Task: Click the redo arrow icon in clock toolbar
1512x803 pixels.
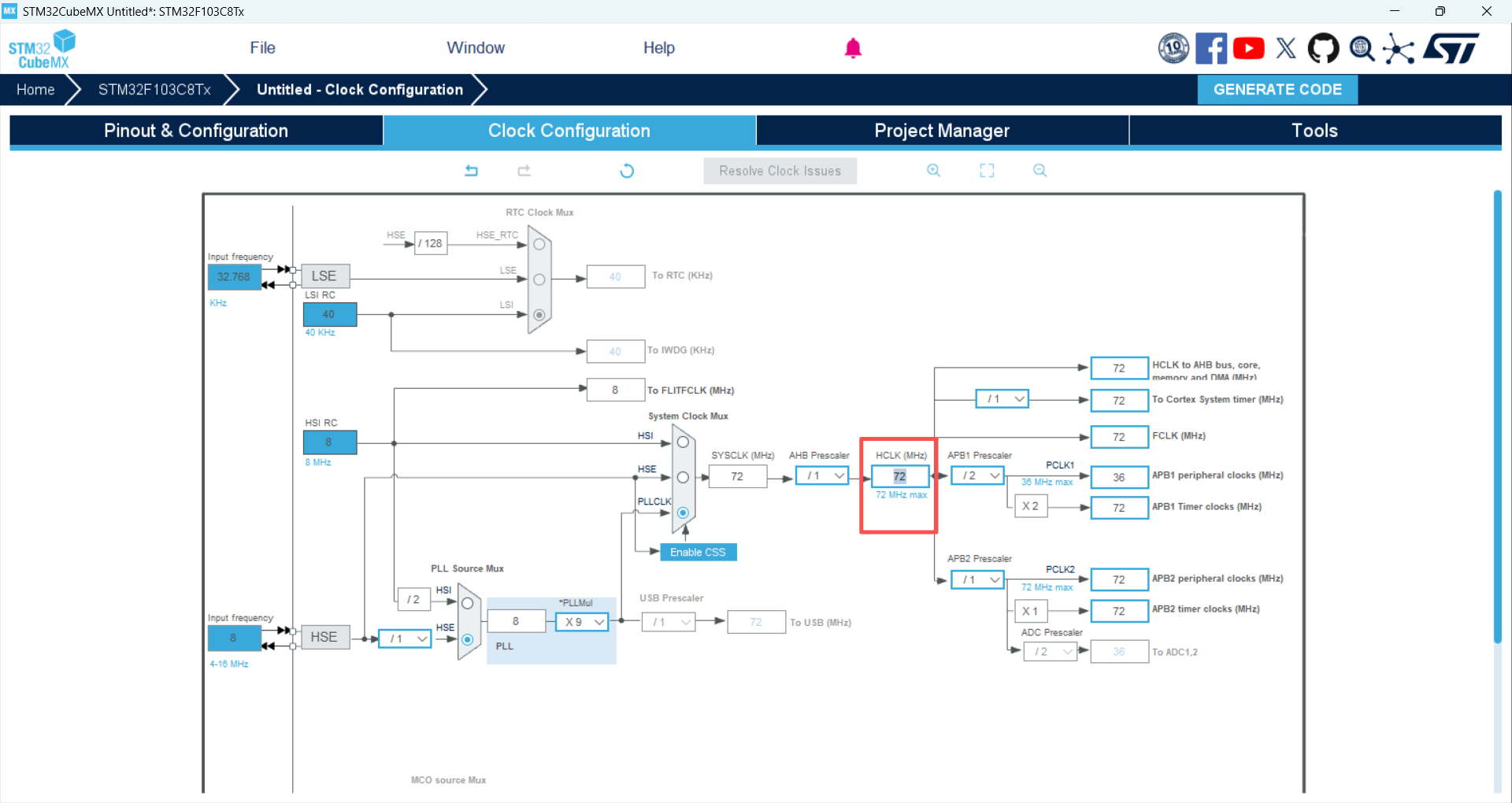Action: point(524,170)
